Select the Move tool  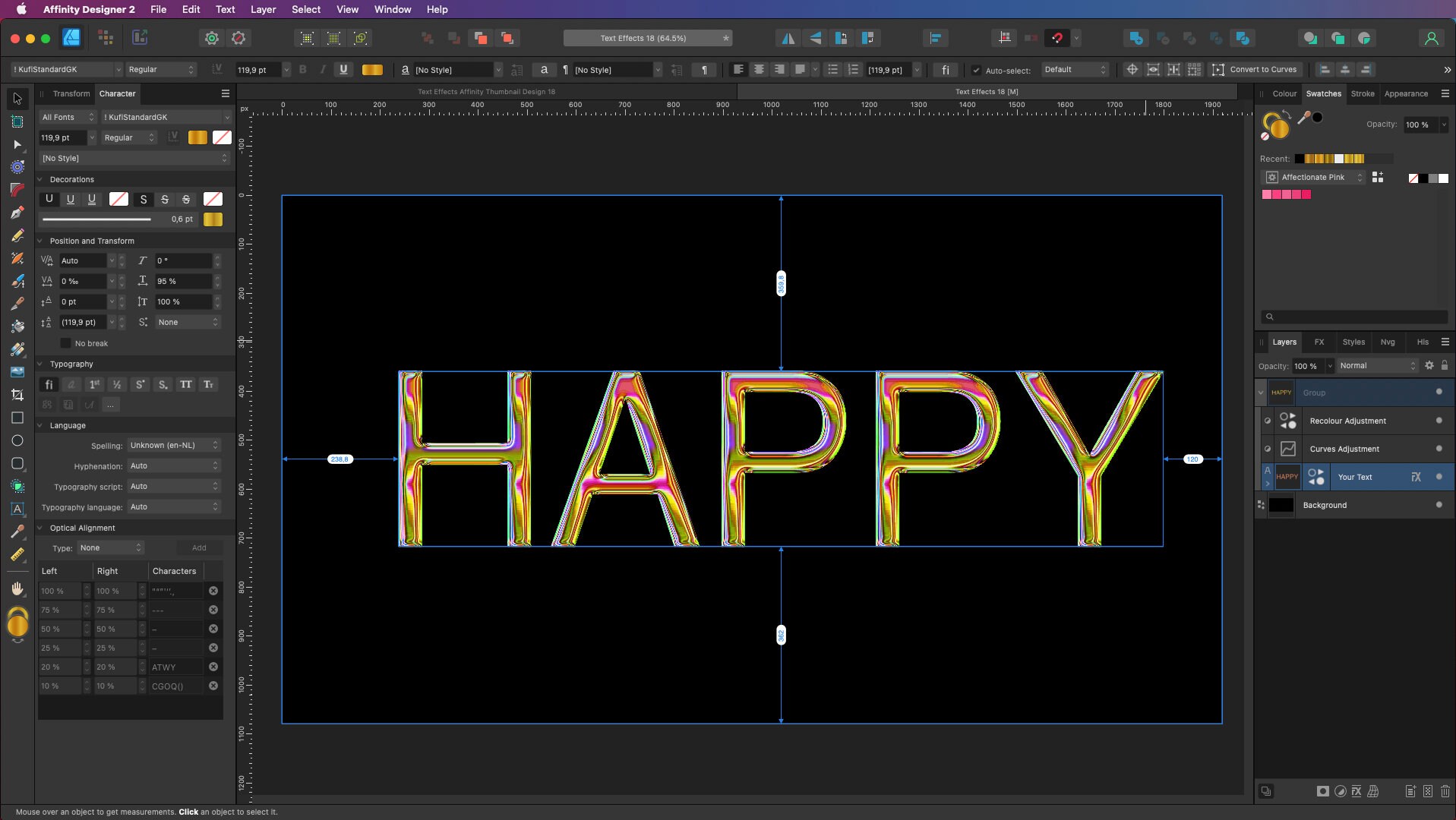click(17, 99)
